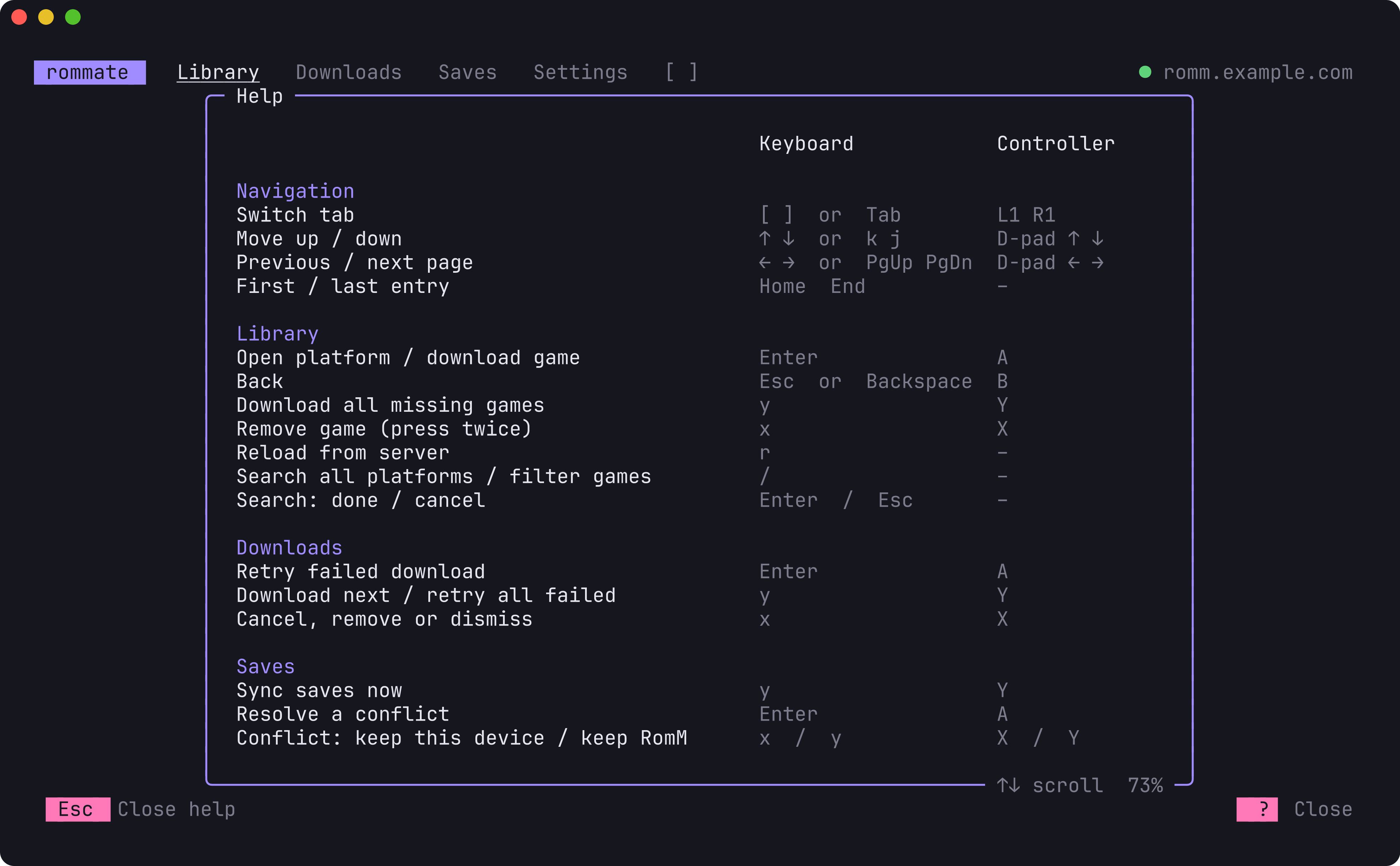Click the Keyboard column header
This screenshot has width=1400, height=866.
pyautogui.click(x=806, y=144)
